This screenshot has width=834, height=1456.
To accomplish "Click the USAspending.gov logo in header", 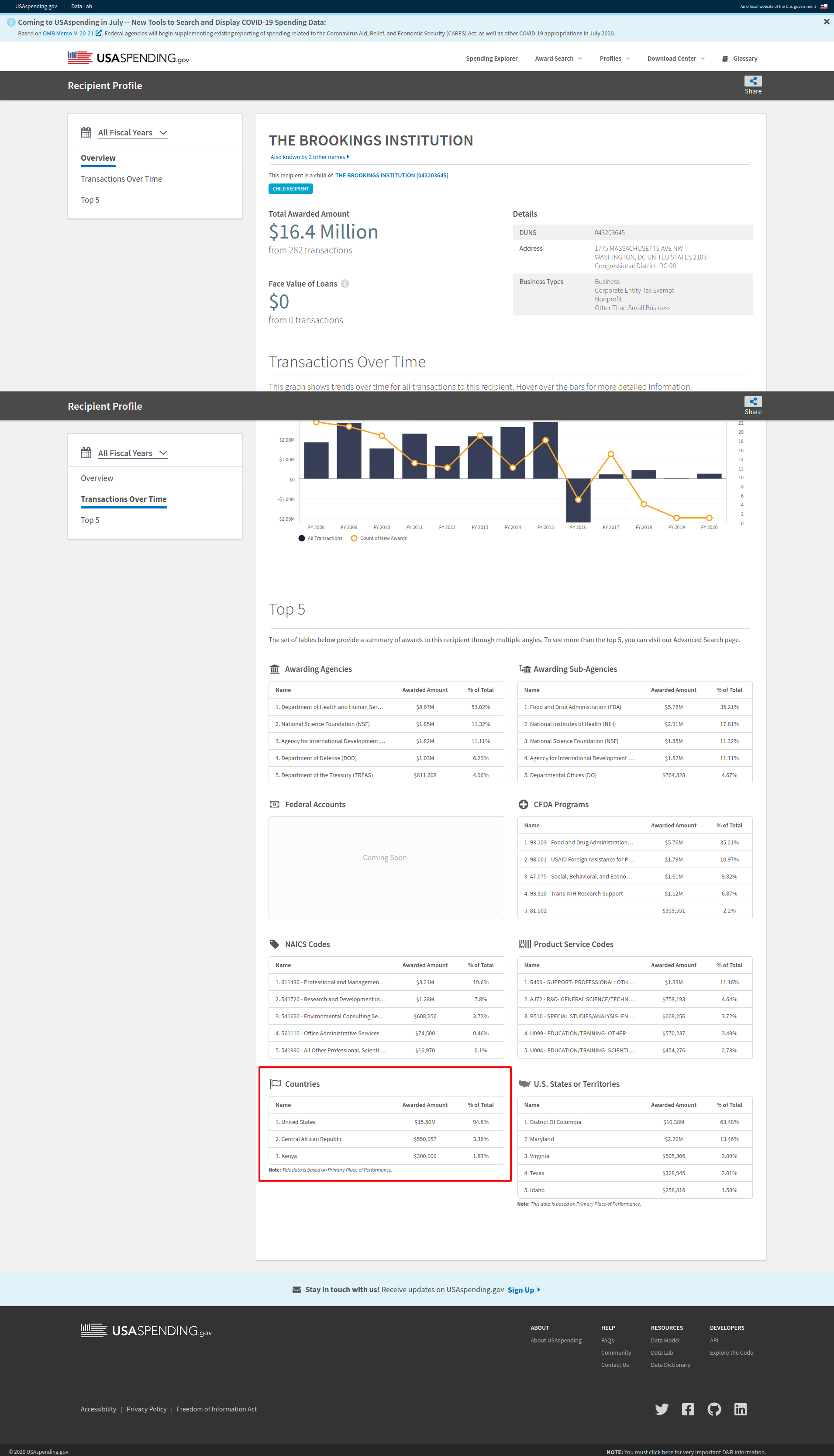I will pyautogui.click(x=128, y=58).
